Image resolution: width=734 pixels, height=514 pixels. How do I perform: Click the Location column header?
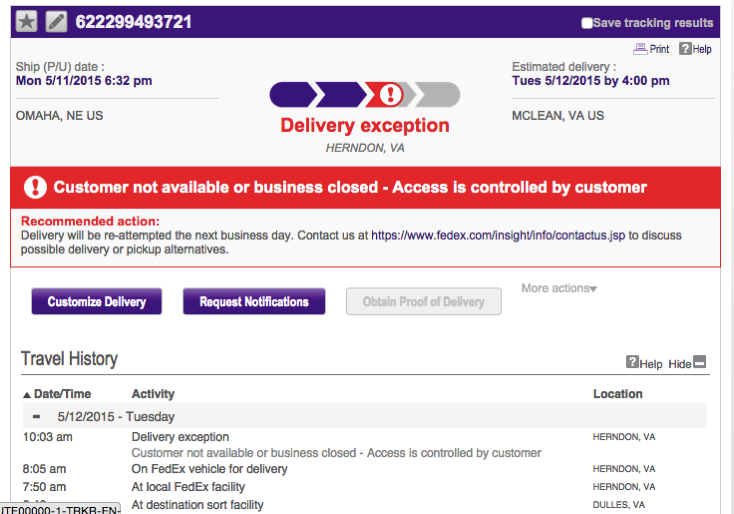[617, 394]
